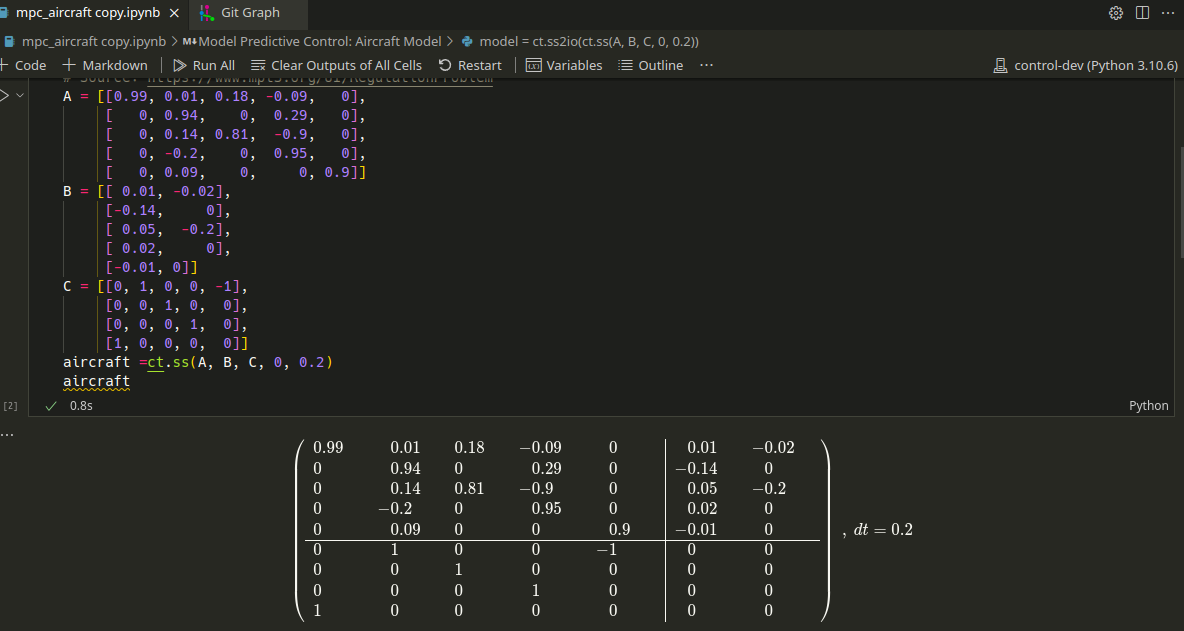The image size is (1184, 631).
Task: Change the cell language from Python
Action: click(x=1148, y=405)
